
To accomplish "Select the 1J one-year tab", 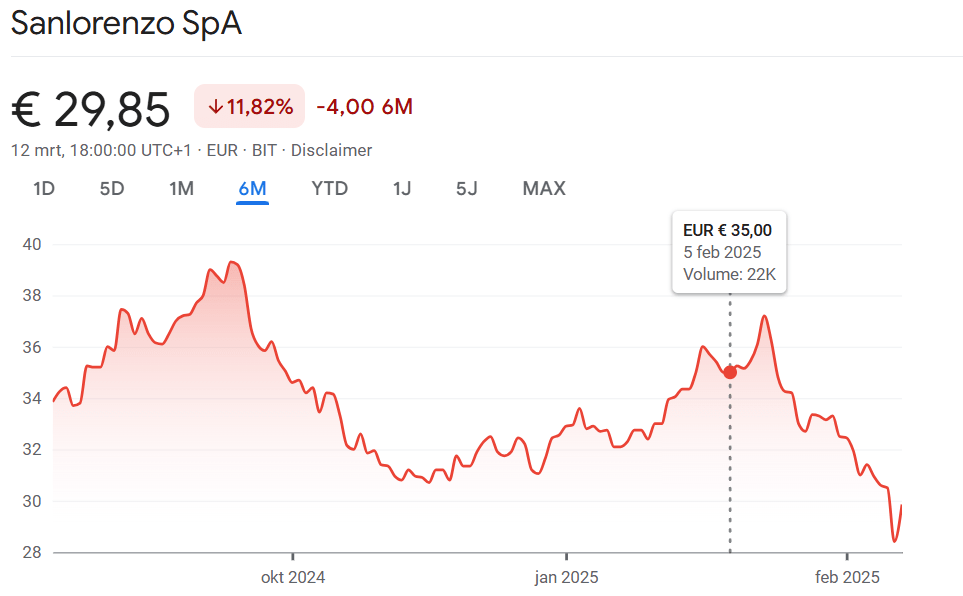I will coord(402,188).
